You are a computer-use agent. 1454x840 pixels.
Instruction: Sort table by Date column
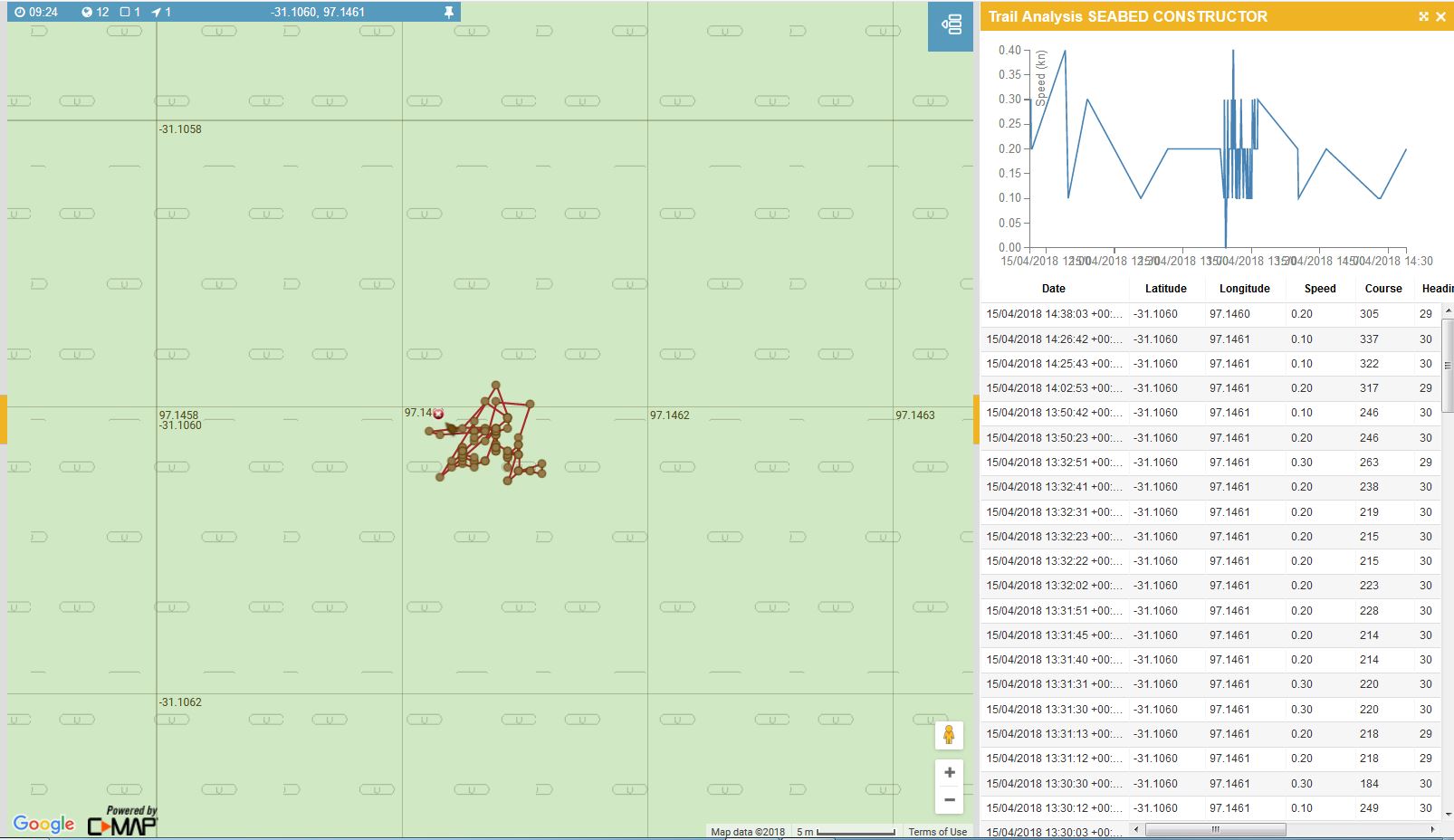click(1054, 289)
